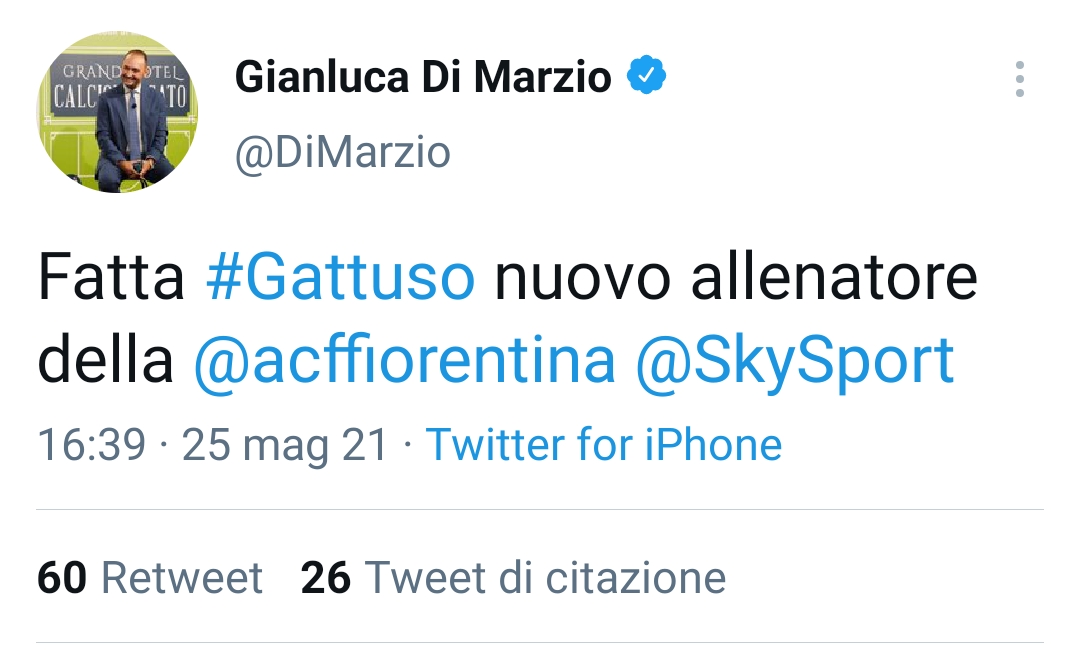Image resolution: width=1080 pixels, height=655 pixels.
Task: Select the date 25 mag 21
Action: click(x=283, y=444)
